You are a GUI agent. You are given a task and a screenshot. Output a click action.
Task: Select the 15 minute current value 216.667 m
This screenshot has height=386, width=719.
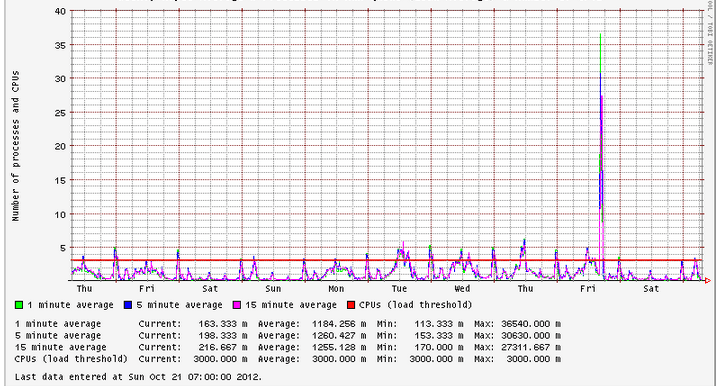point(222,347)
